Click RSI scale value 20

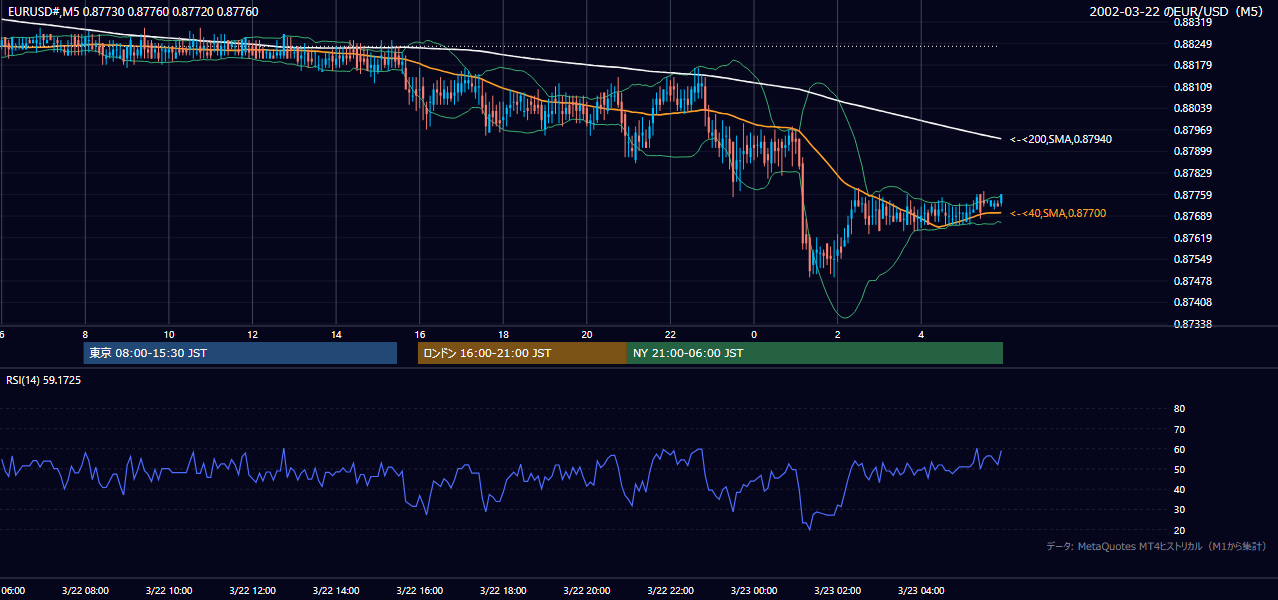[1179, 530]
